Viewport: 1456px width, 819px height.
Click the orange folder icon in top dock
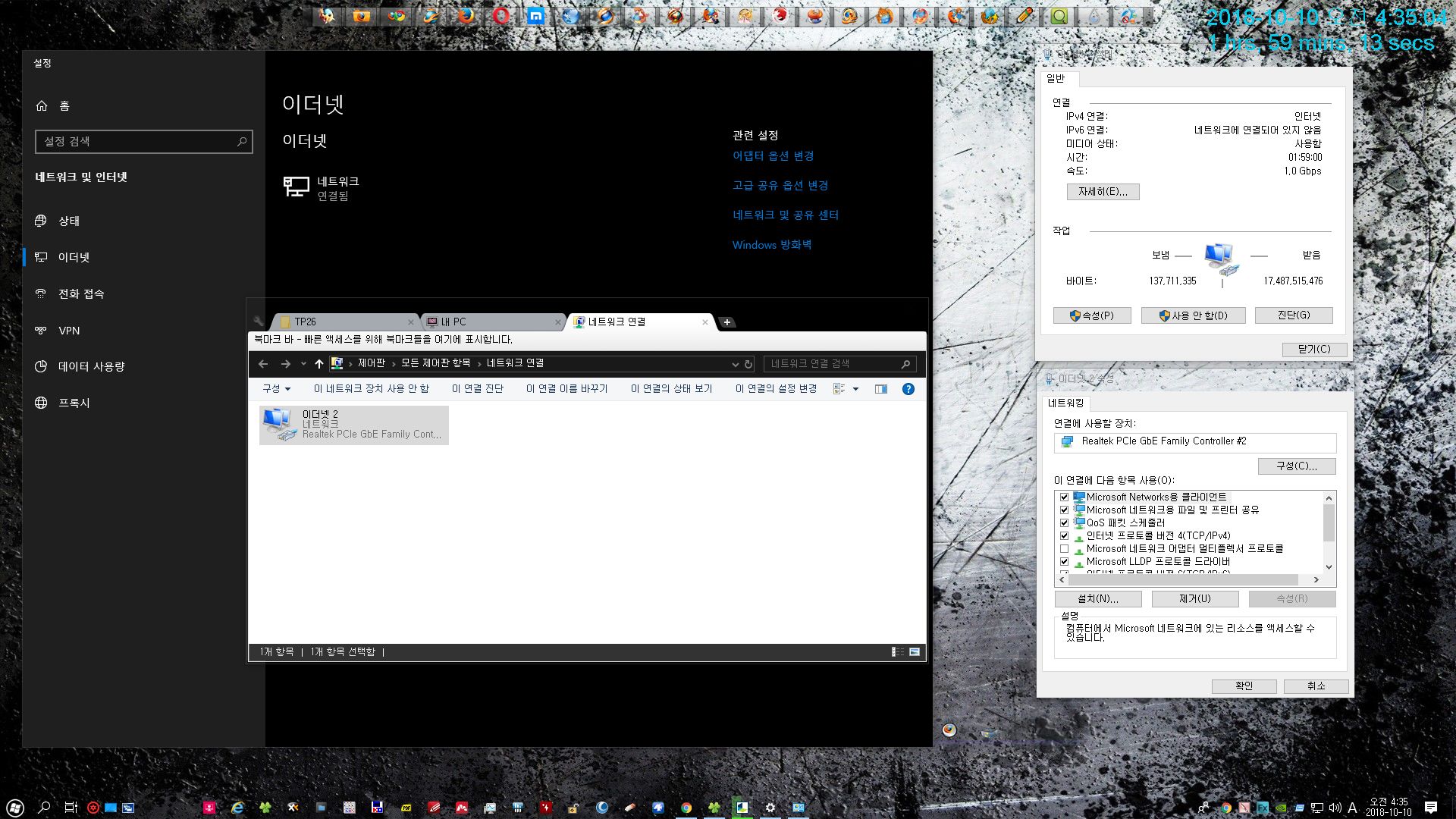(362, 16)
